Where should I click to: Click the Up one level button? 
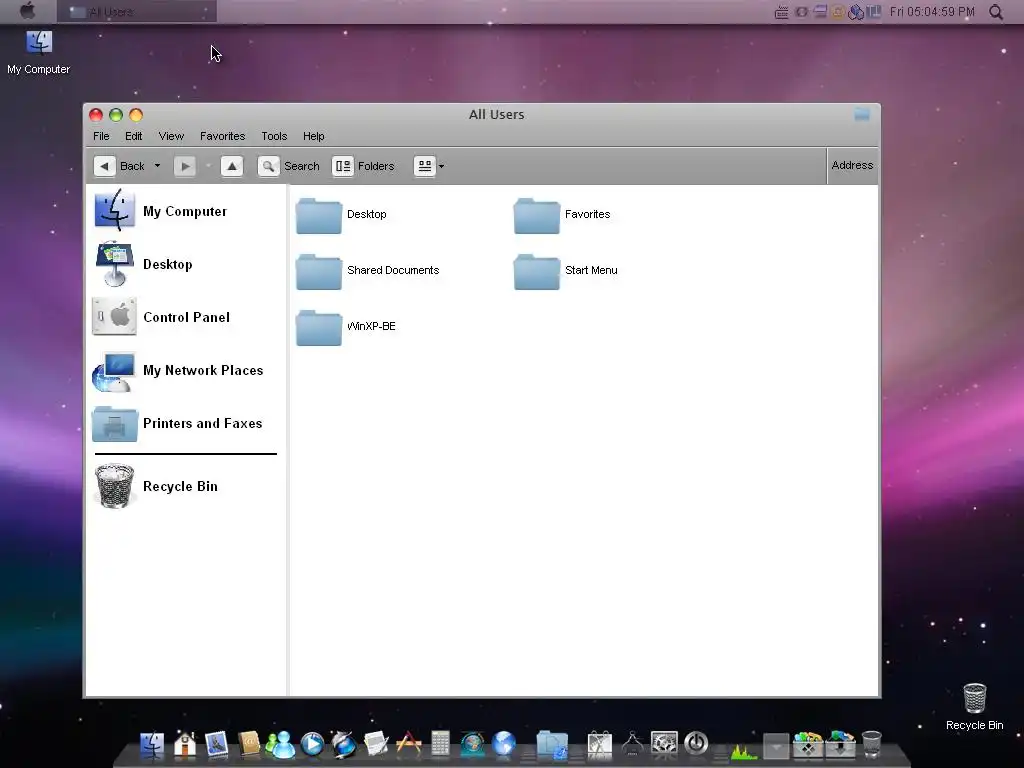click(232, 166)
